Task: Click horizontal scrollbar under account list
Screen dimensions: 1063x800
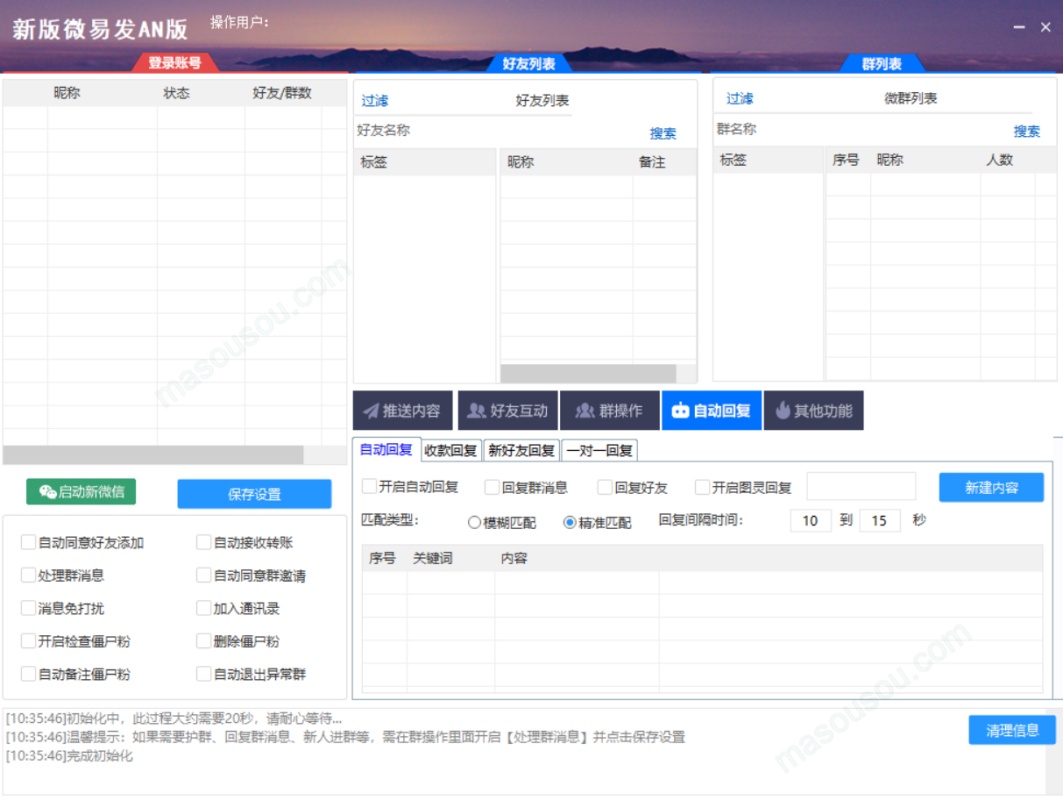Action: coord(153,454)
